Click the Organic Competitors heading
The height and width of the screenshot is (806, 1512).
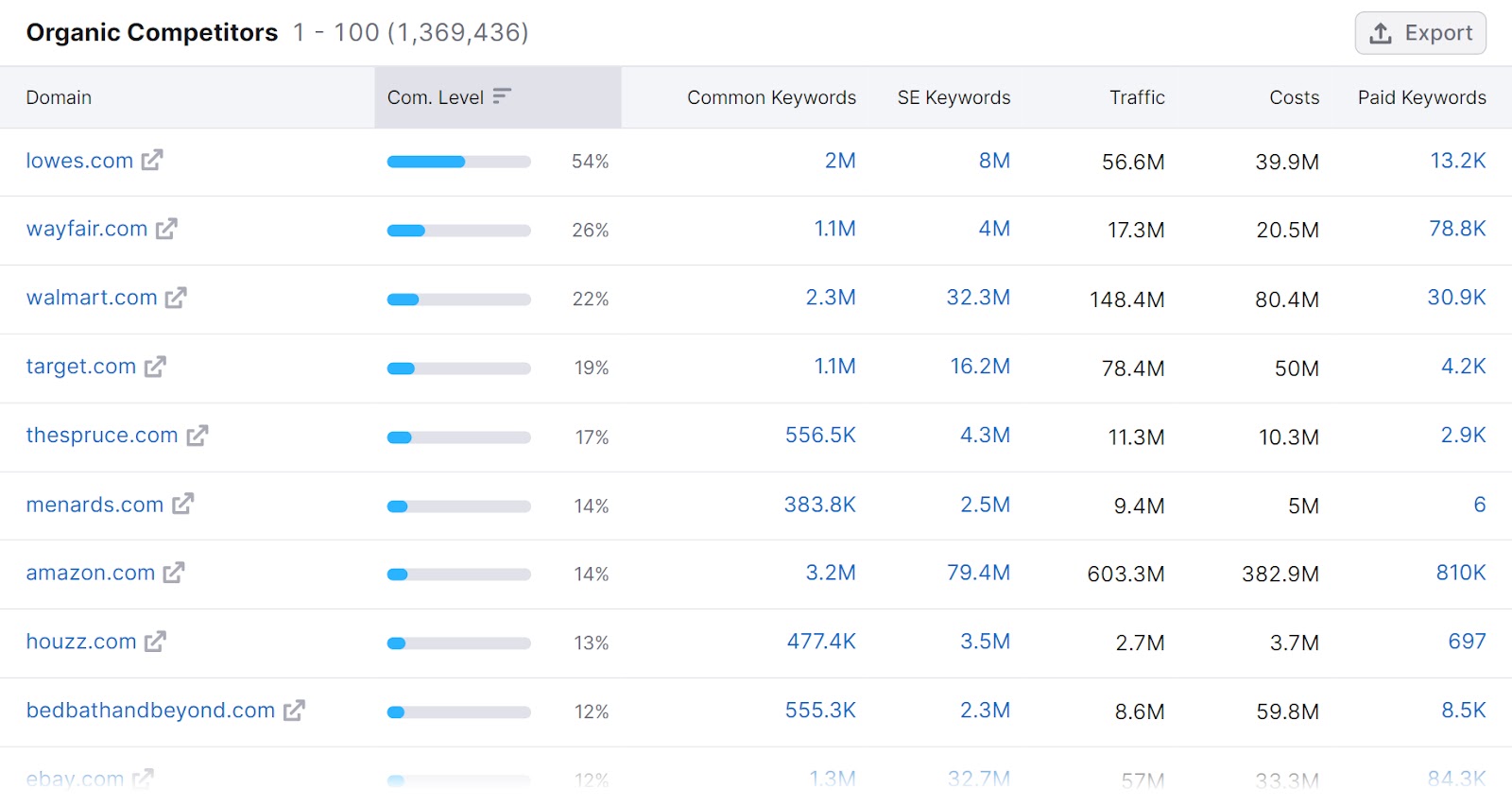[x=152, y=32]
